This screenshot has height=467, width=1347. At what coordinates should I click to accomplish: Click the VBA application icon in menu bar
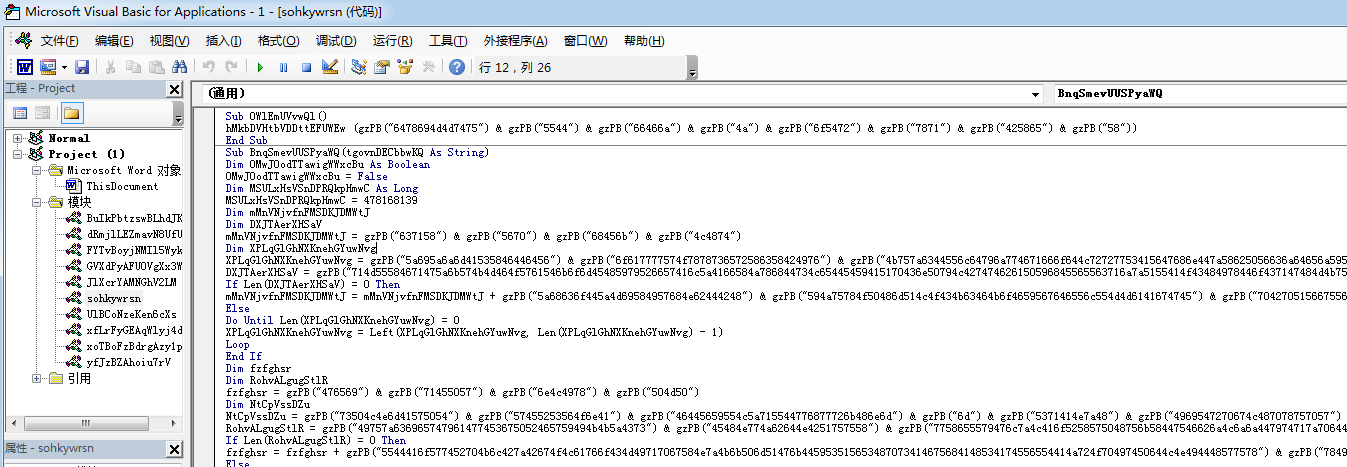[22, 41]
